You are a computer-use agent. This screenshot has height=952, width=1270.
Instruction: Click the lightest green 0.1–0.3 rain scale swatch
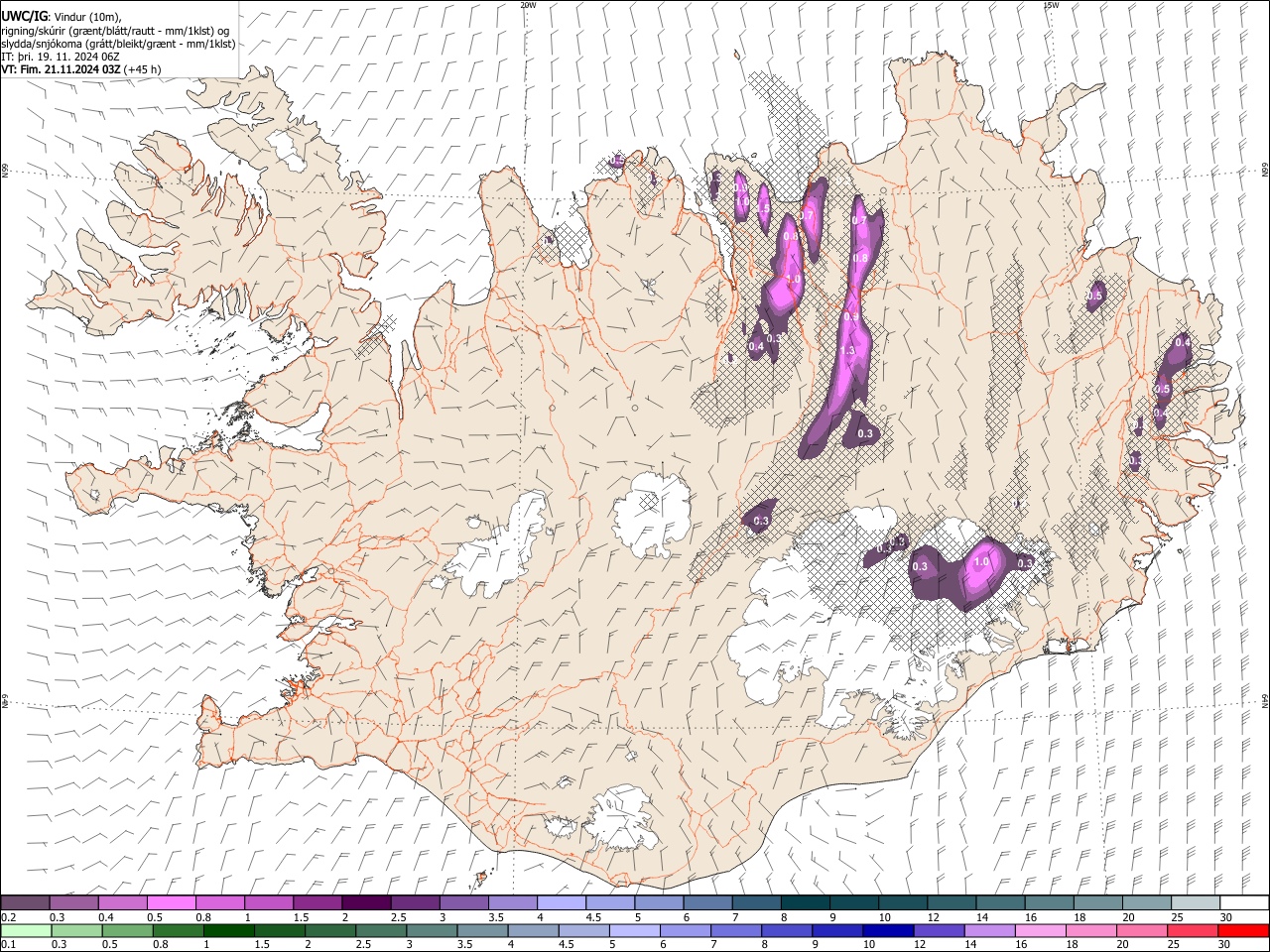(26, 930)
